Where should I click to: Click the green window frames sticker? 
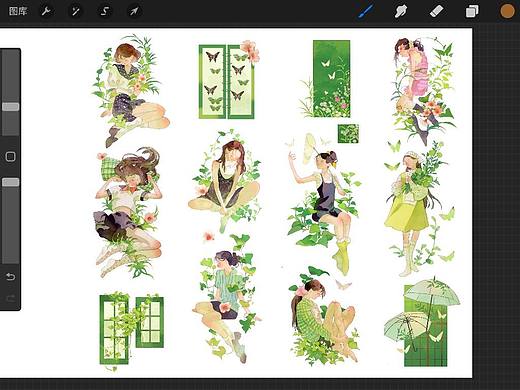pos(131,330)
